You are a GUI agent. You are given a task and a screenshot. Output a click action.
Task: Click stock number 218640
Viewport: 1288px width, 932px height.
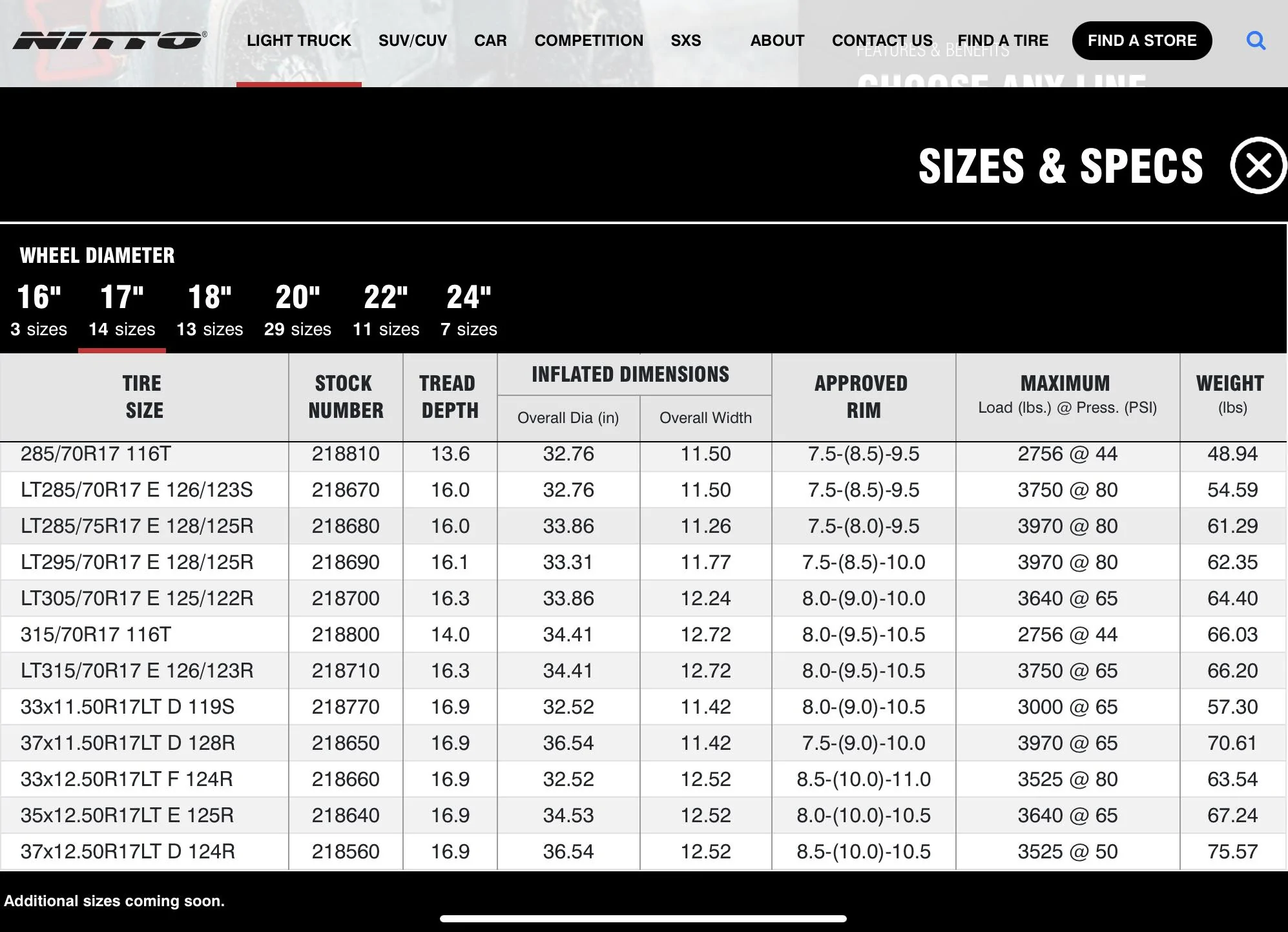pyautogui.click(x=346, y=816)
